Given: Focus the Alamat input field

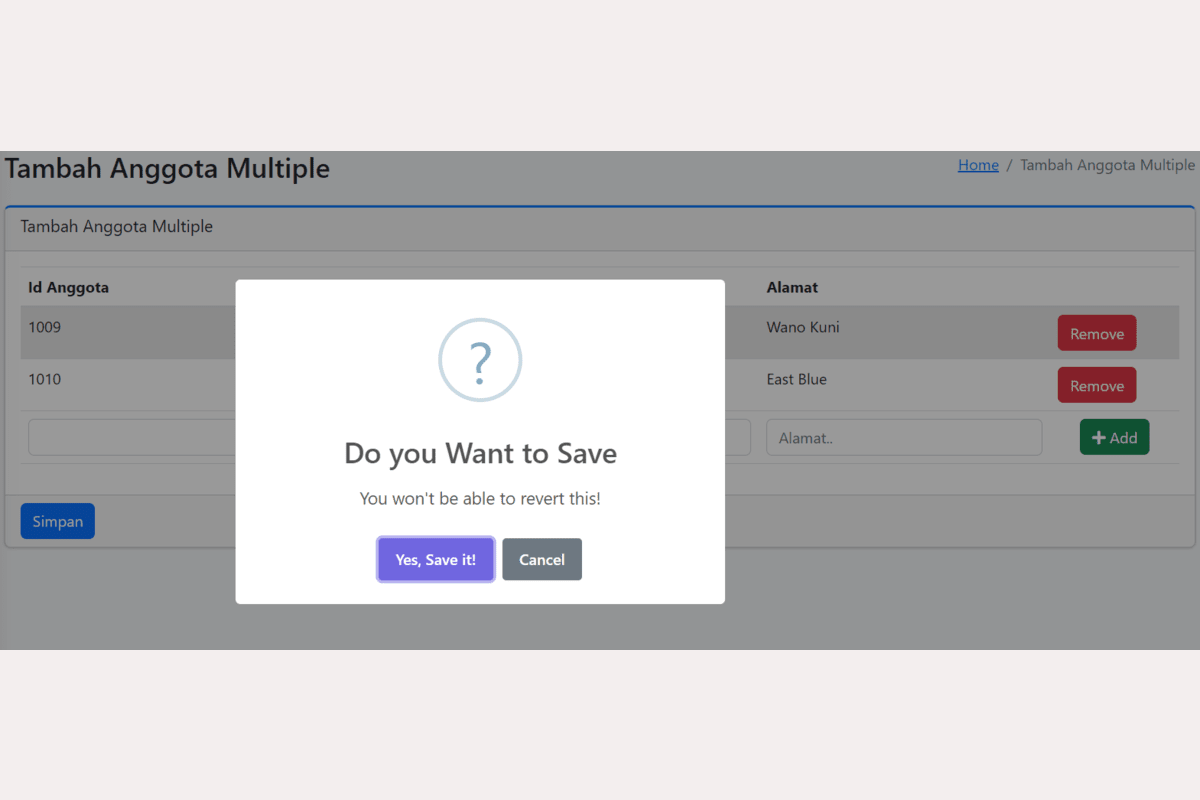Looking at the screenshot, I should point(904,438).
